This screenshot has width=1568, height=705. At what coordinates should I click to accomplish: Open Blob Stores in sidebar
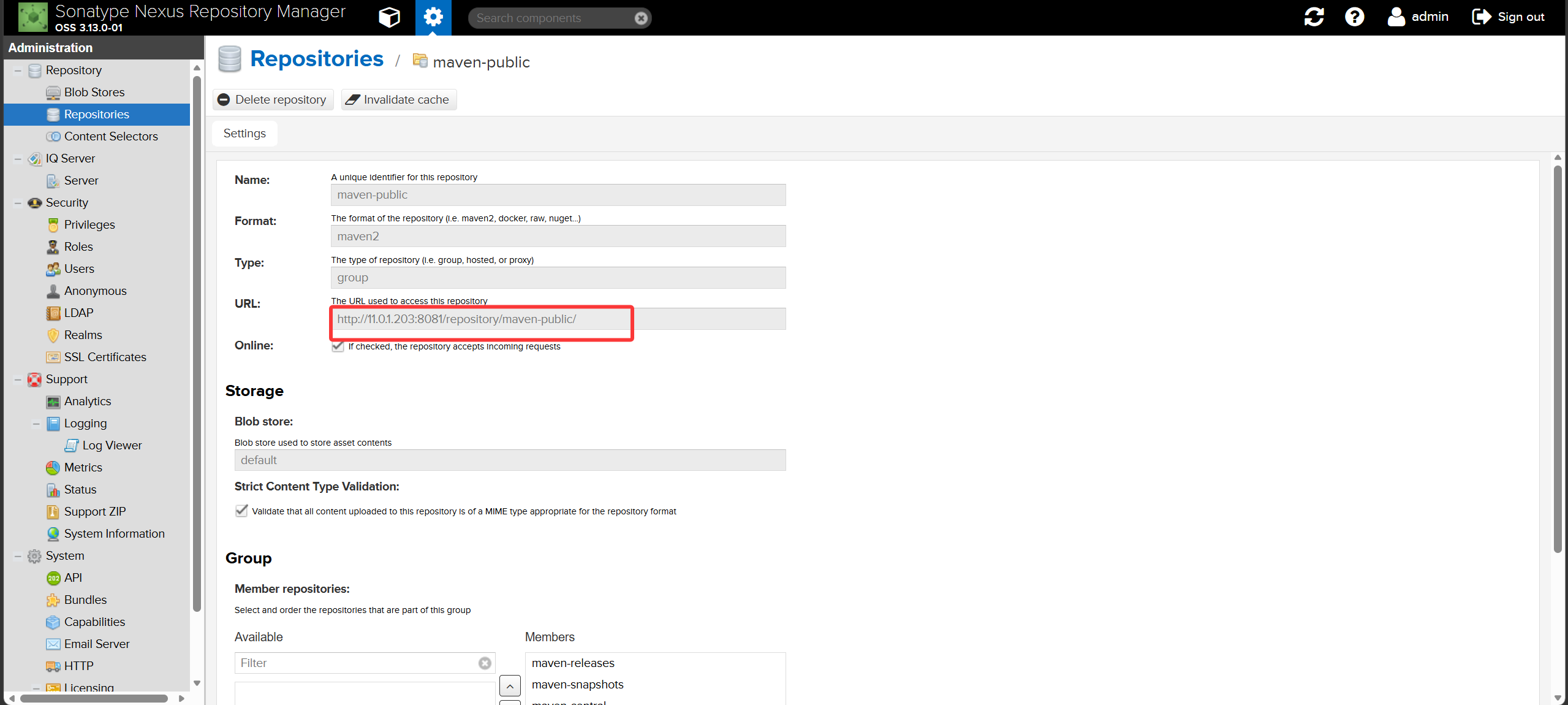[x=94, y=92]
